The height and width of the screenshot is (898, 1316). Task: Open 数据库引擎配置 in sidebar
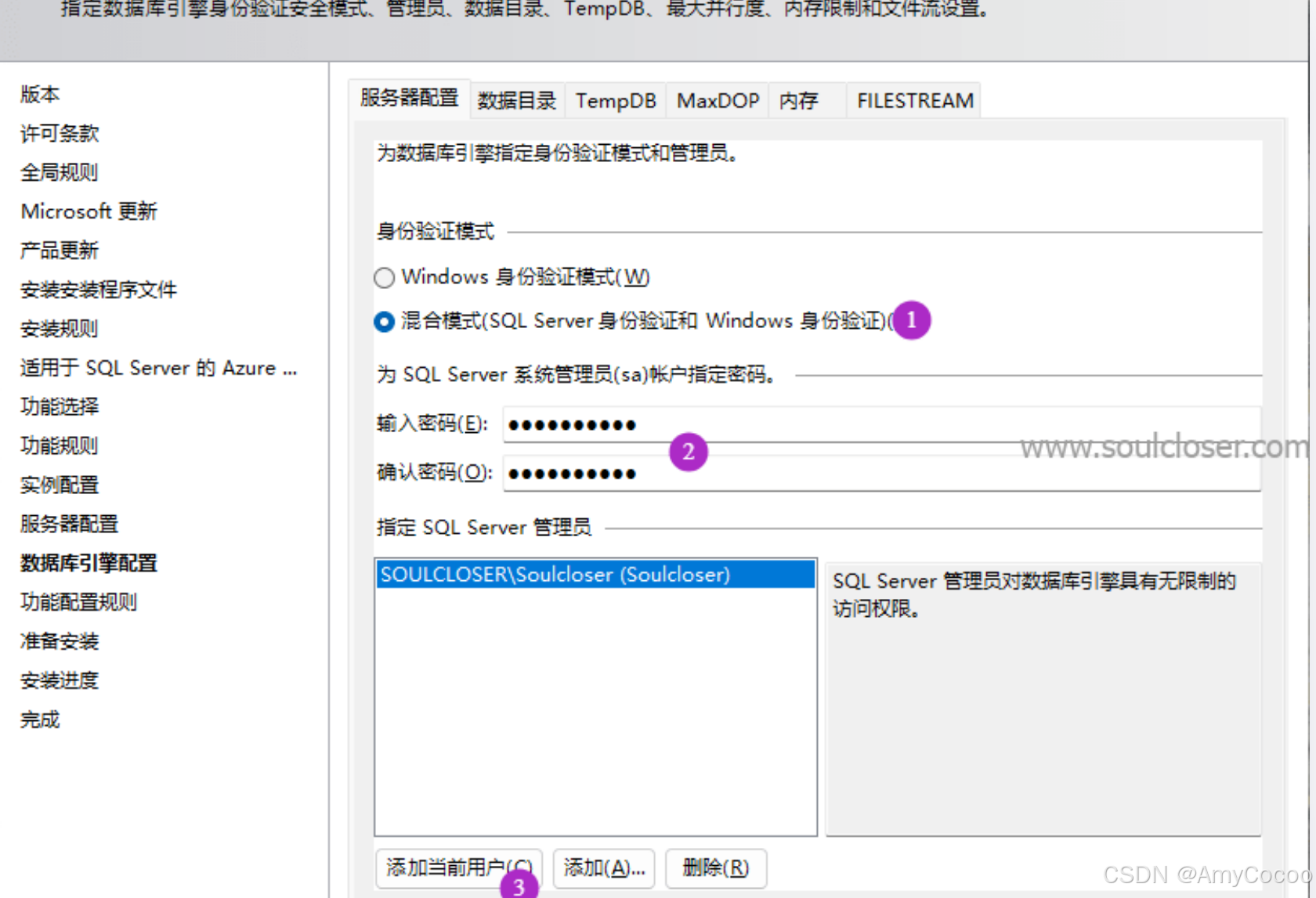[89, 563]
